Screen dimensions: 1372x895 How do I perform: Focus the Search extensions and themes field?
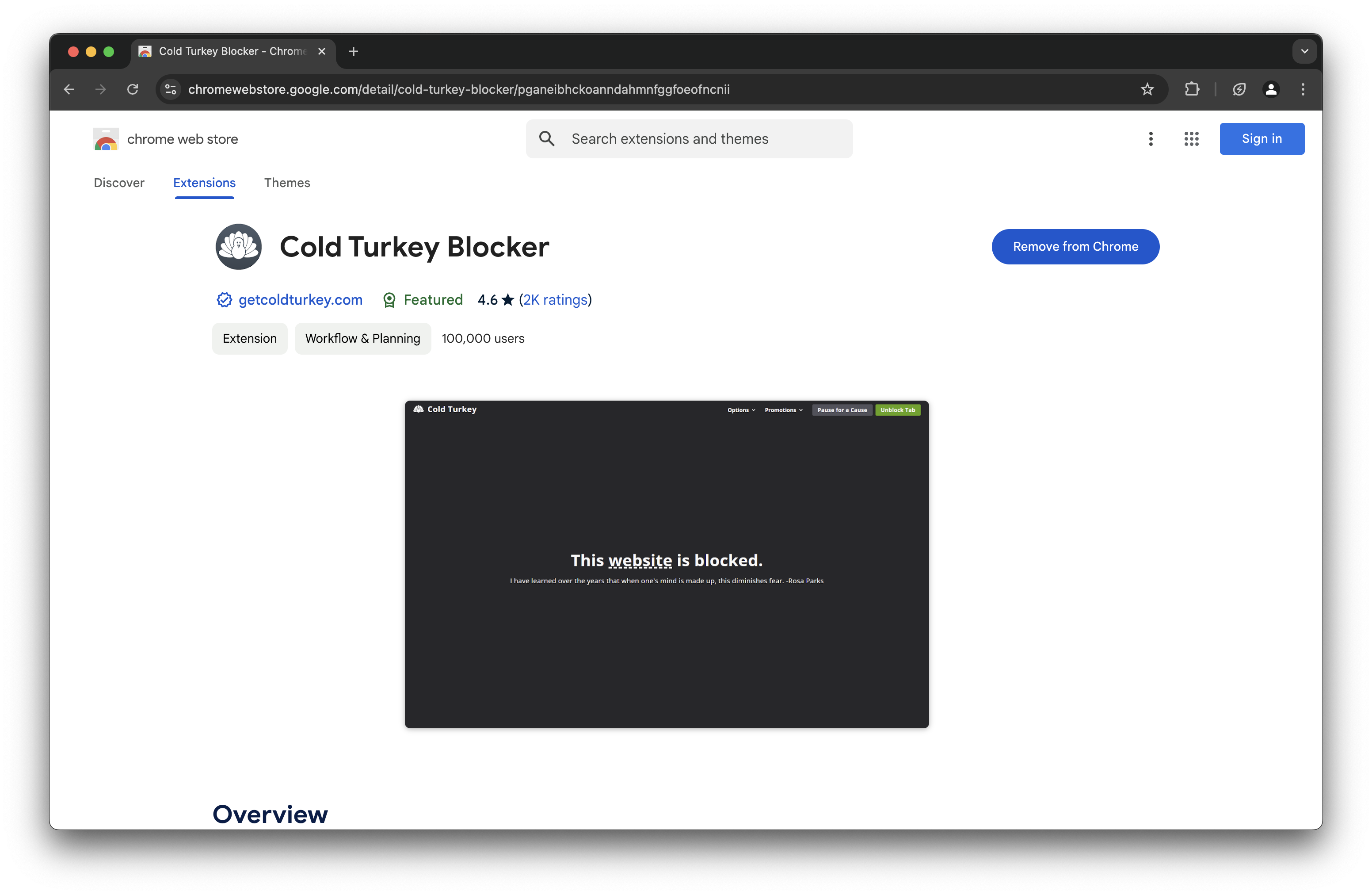(689, 139)
